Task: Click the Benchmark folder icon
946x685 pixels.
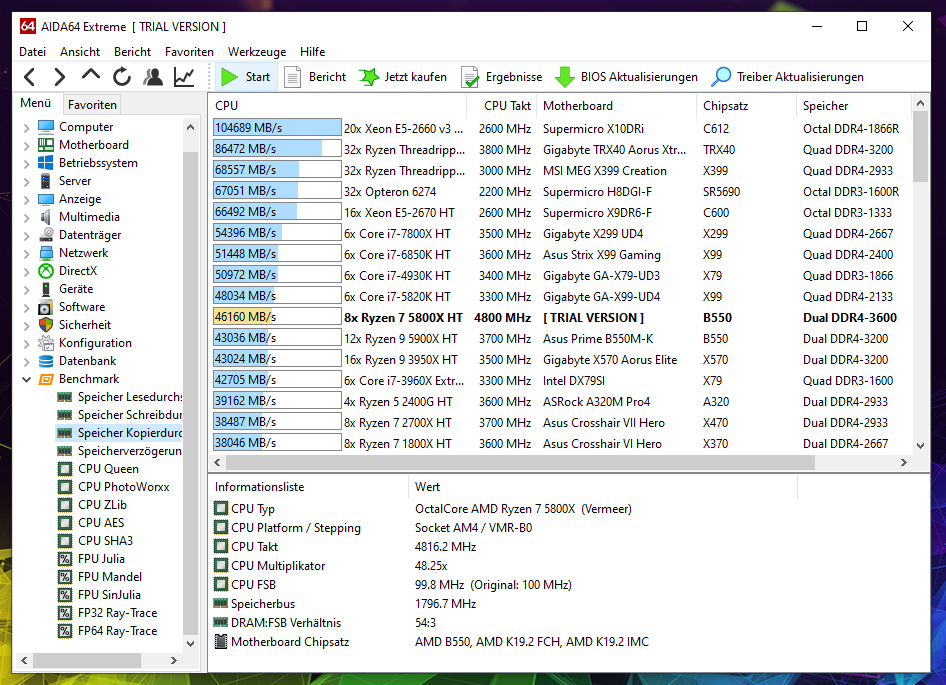Action: (46, 379)
